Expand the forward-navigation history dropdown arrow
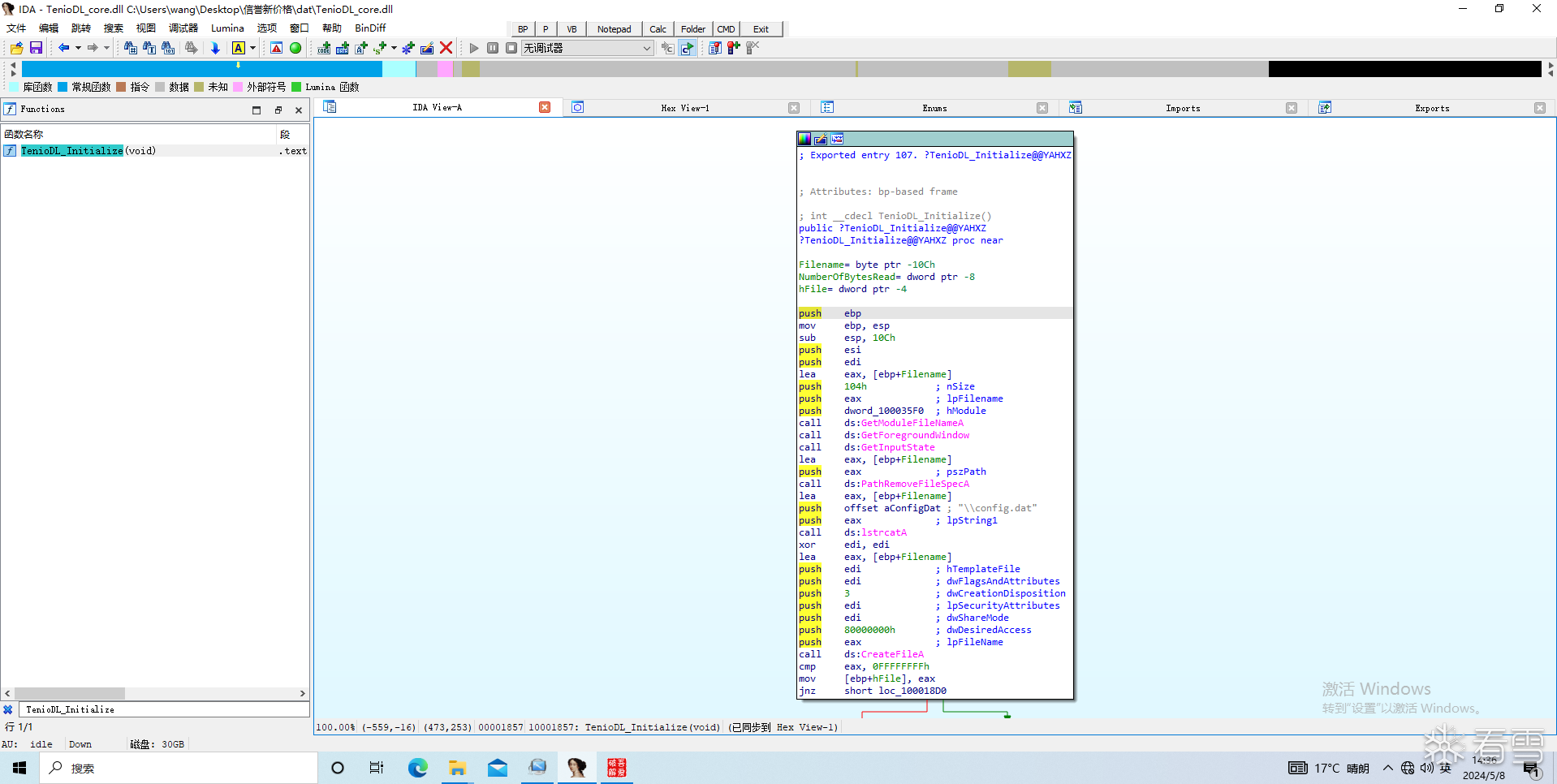The width and height of the screenshot is (1557, 784). click(106, 48)
